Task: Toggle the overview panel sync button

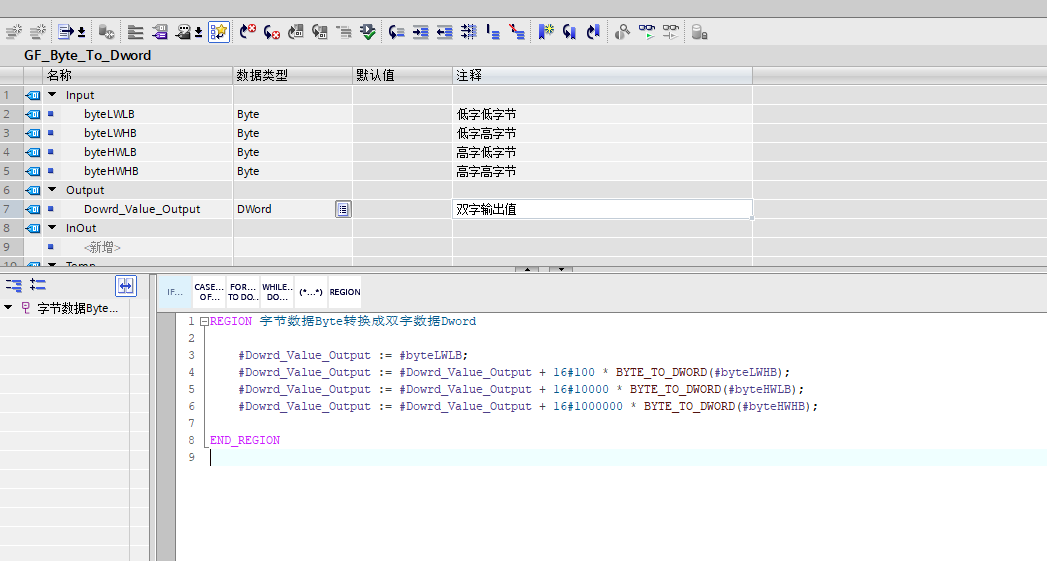Action: 125,286
